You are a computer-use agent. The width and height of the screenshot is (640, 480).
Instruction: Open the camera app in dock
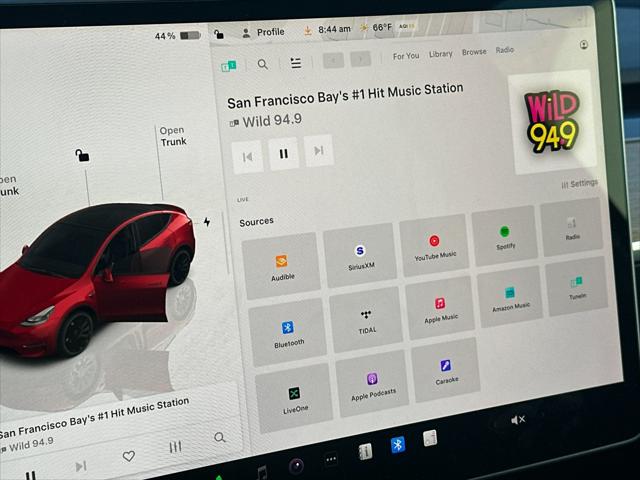click(x=297, y=466)
